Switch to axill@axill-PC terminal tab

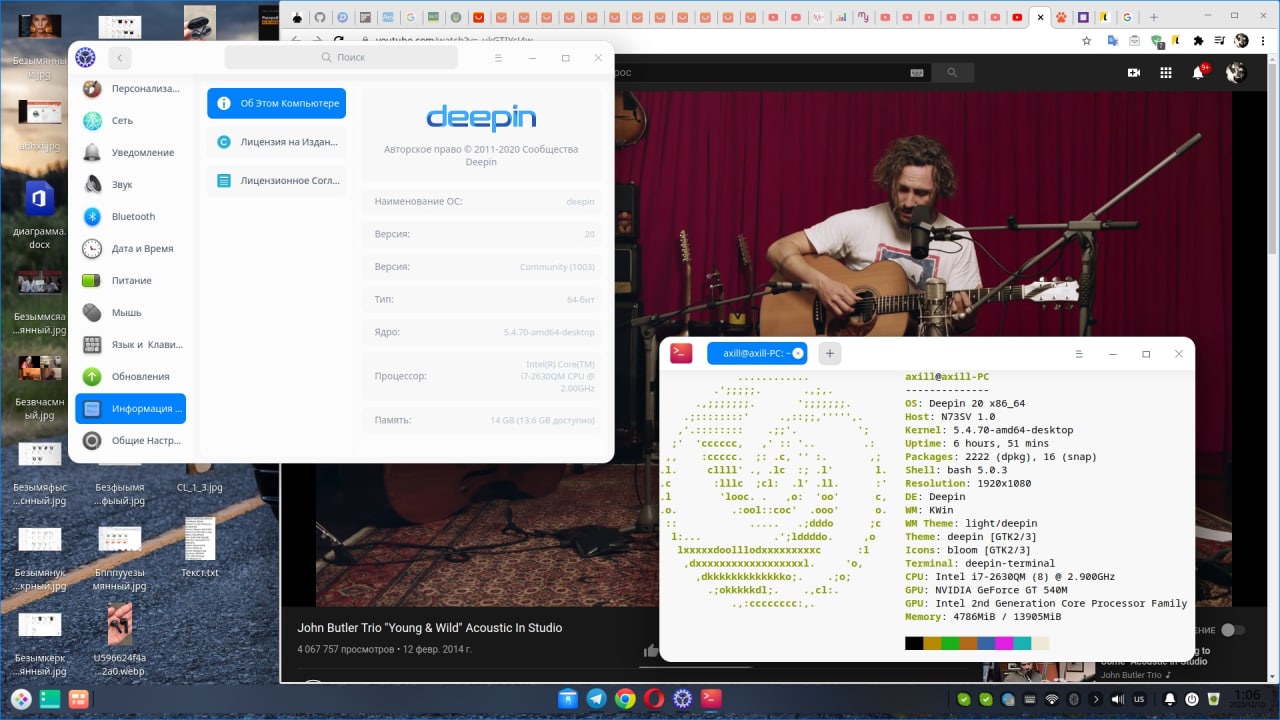point(756,353)
